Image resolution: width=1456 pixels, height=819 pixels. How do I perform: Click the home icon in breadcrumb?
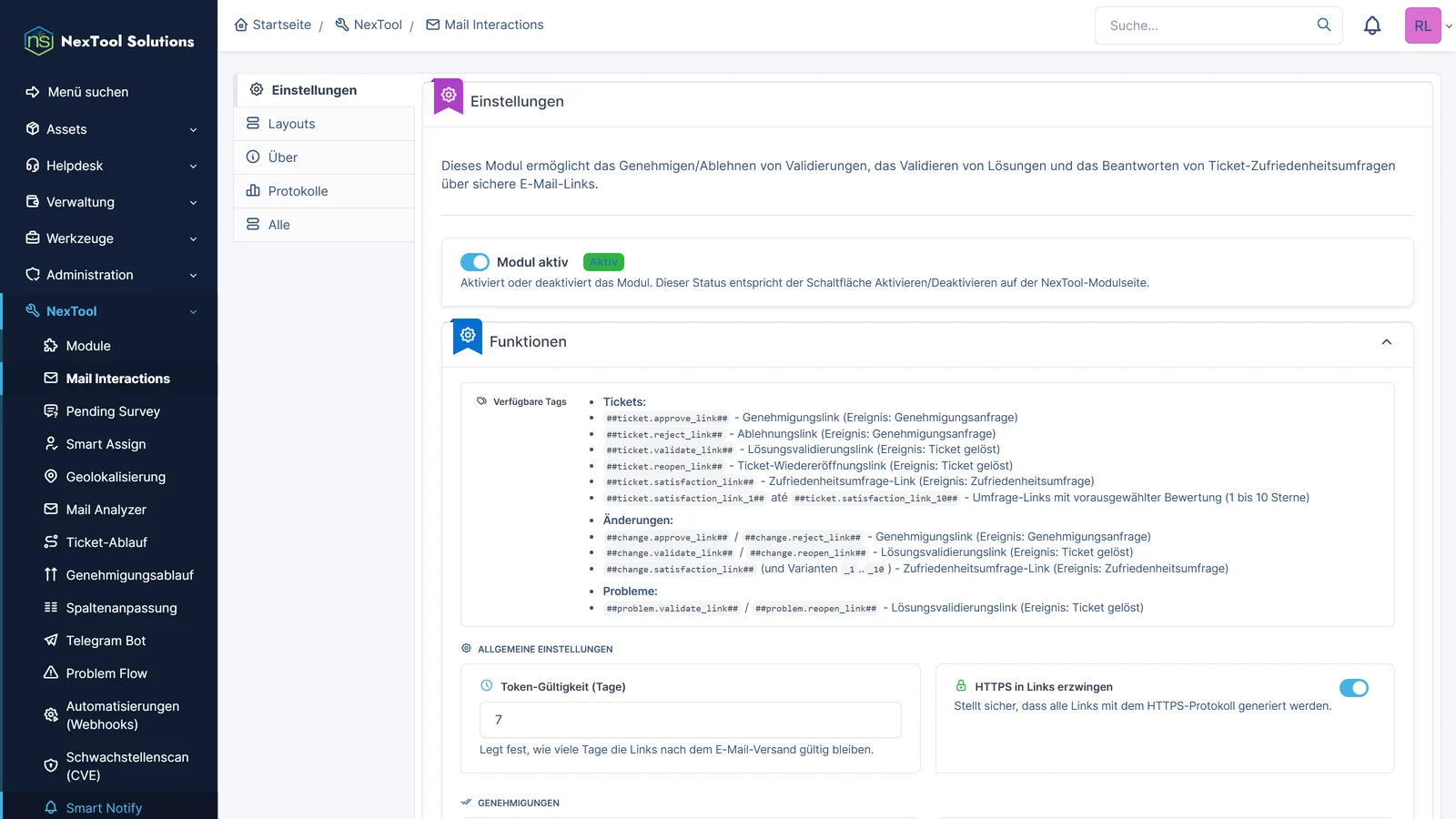point(241,25)
